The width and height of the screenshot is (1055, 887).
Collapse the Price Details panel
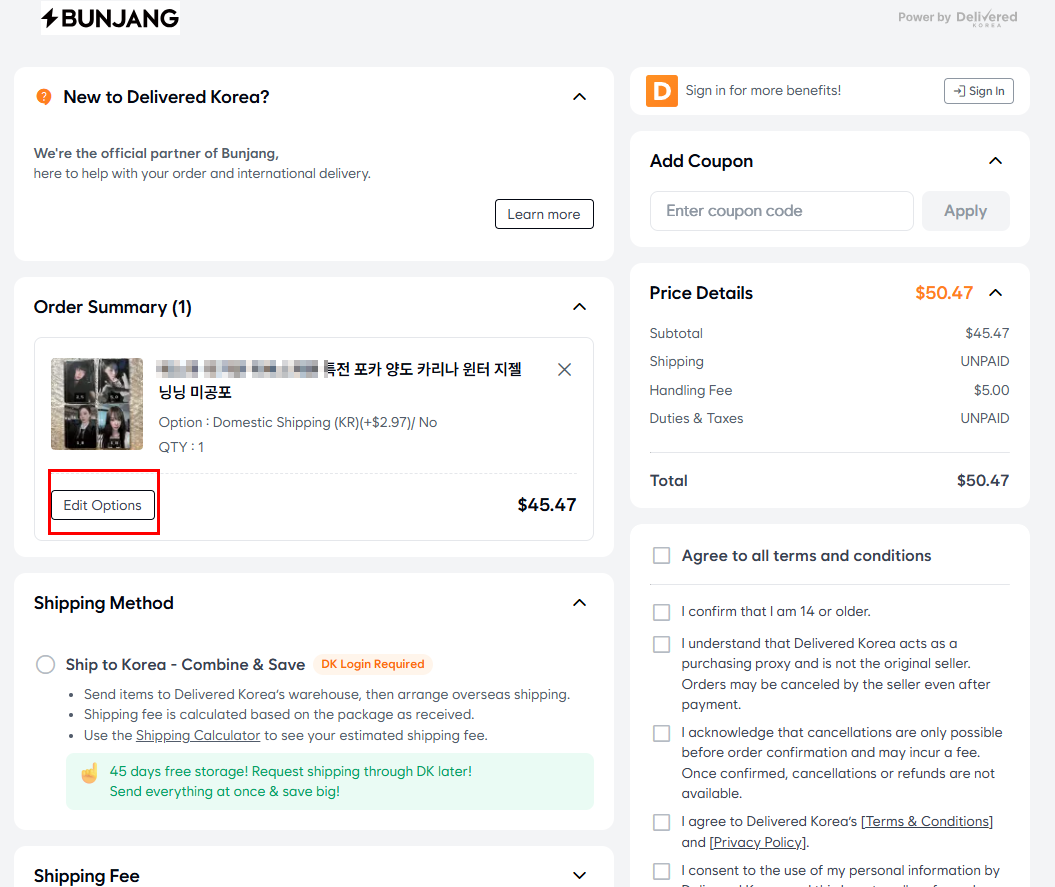point(995,293)
